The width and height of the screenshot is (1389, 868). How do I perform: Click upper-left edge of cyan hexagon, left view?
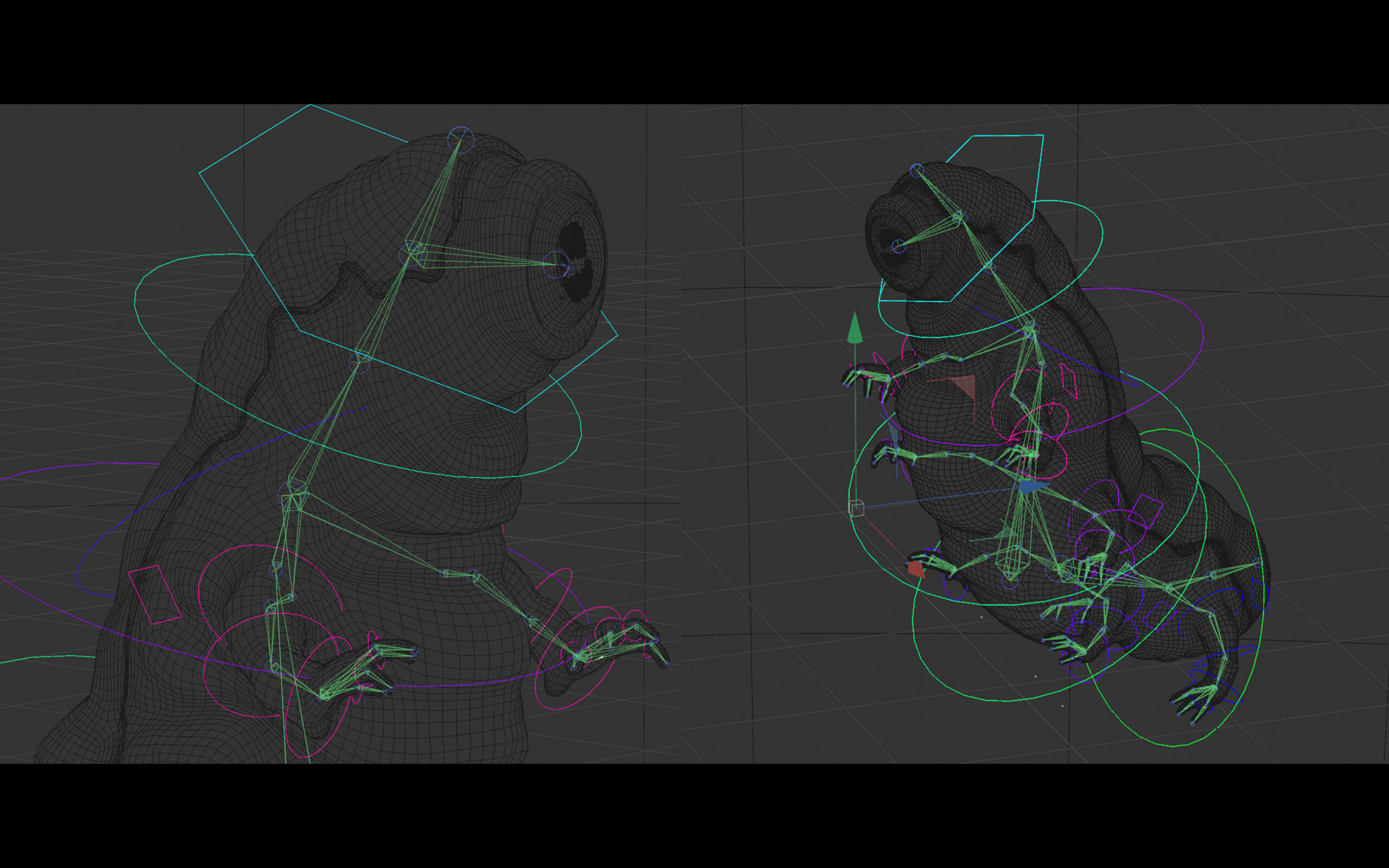pos(254,138)
